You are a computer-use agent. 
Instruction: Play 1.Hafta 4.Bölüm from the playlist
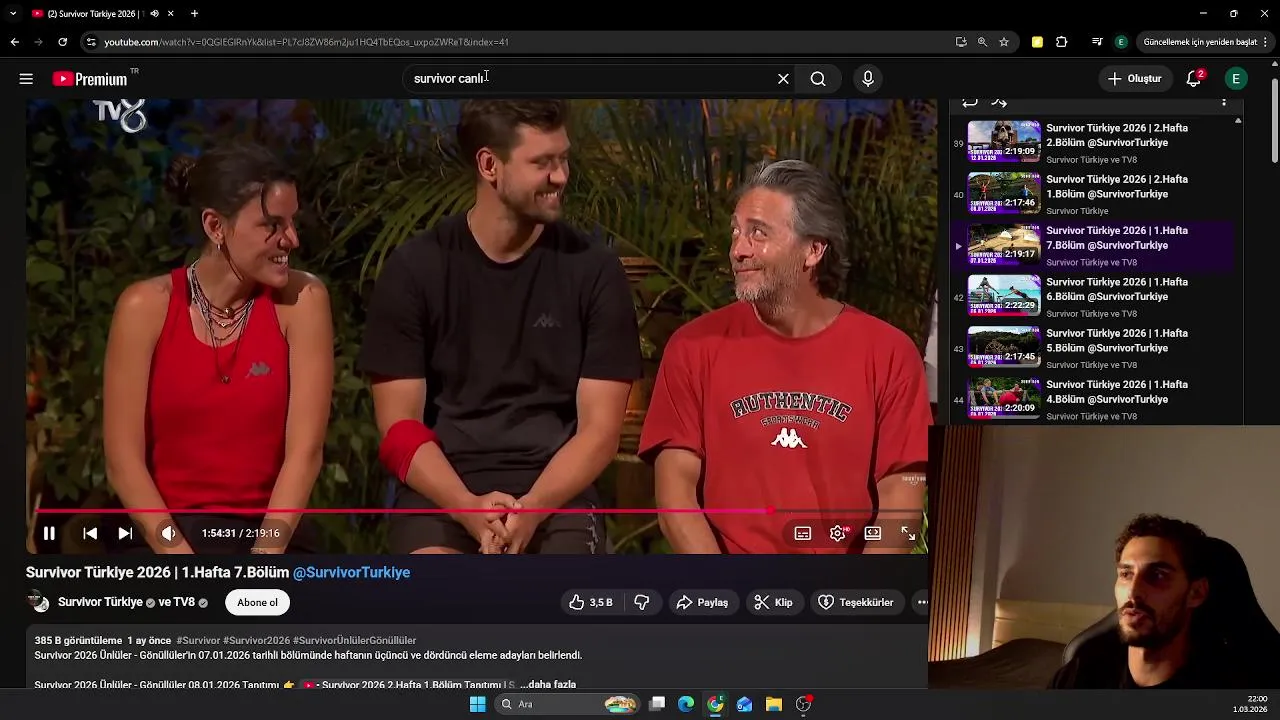[x=1094, y=399]
